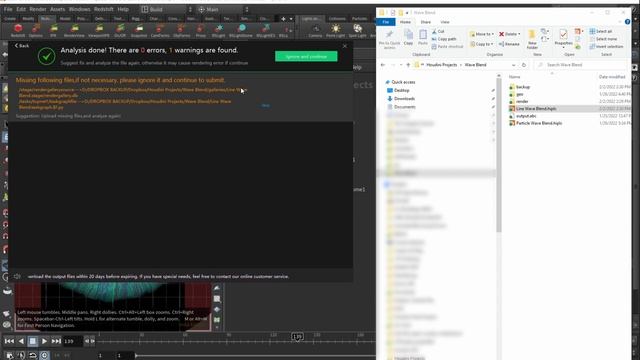This screenshot has width=640, height=360.
Task: Create an RSLightIES from the shelf
Action: click(266, 31)
